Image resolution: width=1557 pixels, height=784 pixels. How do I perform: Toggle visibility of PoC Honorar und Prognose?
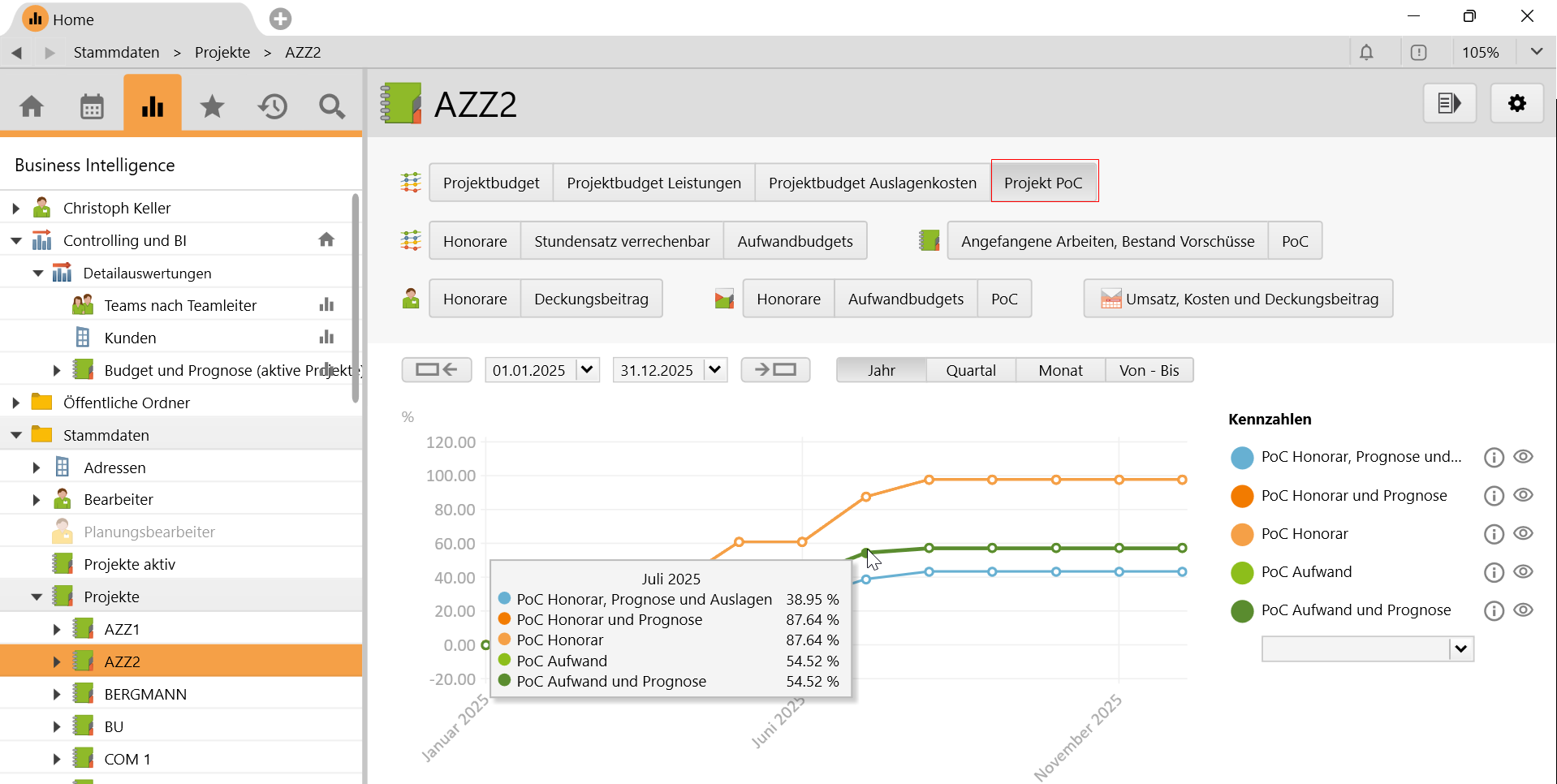(x=1524, y=495)
